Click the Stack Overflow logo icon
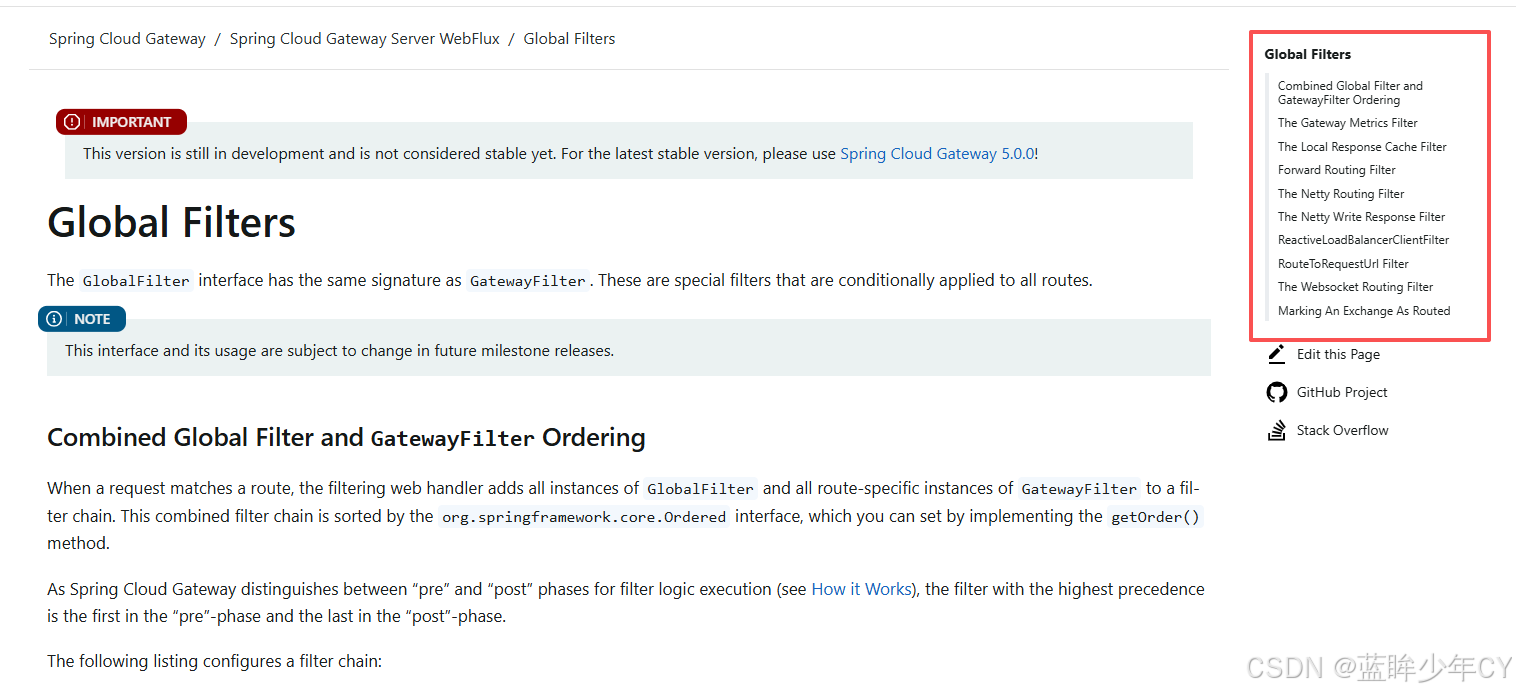 (x=1276, y=430)
